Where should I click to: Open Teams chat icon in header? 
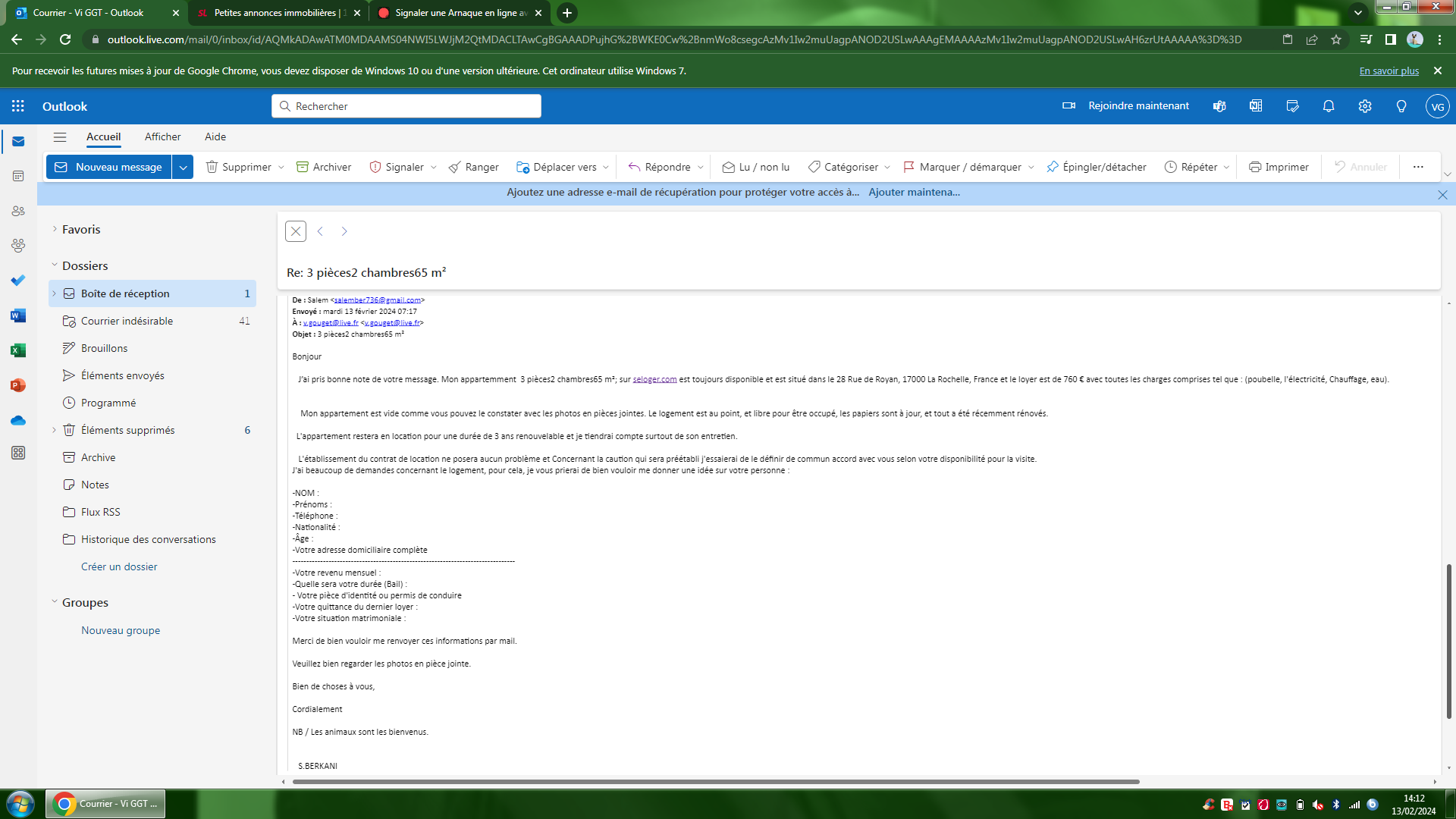point(1219,106)
